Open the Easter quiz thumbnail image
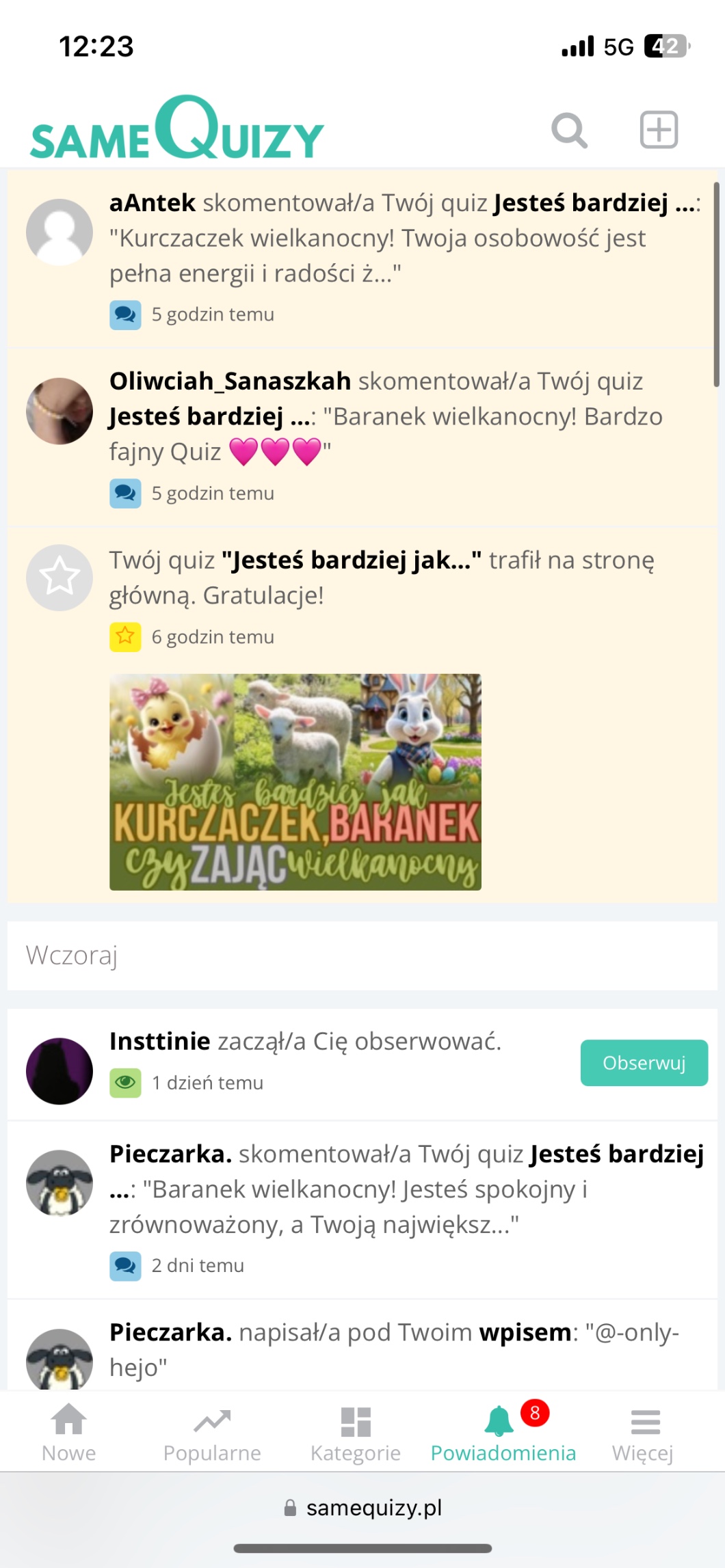Screen dimensions: 725x1568 [x=295, y=782]
